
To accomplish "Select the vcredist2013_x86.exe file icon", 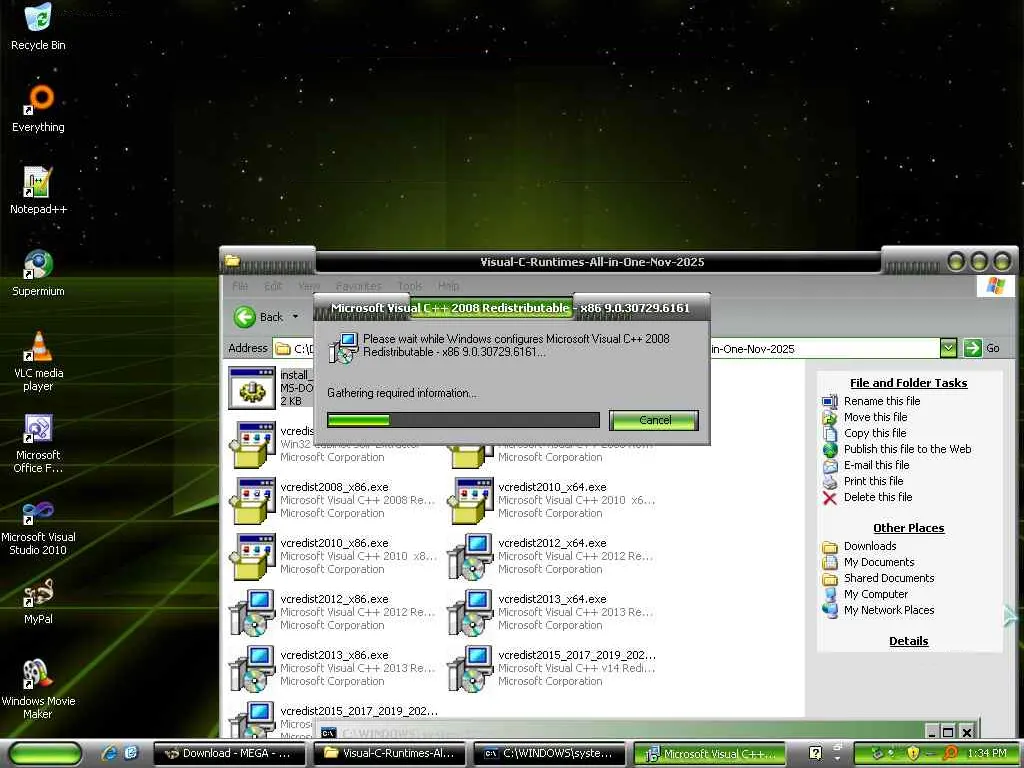I will 253,669.
